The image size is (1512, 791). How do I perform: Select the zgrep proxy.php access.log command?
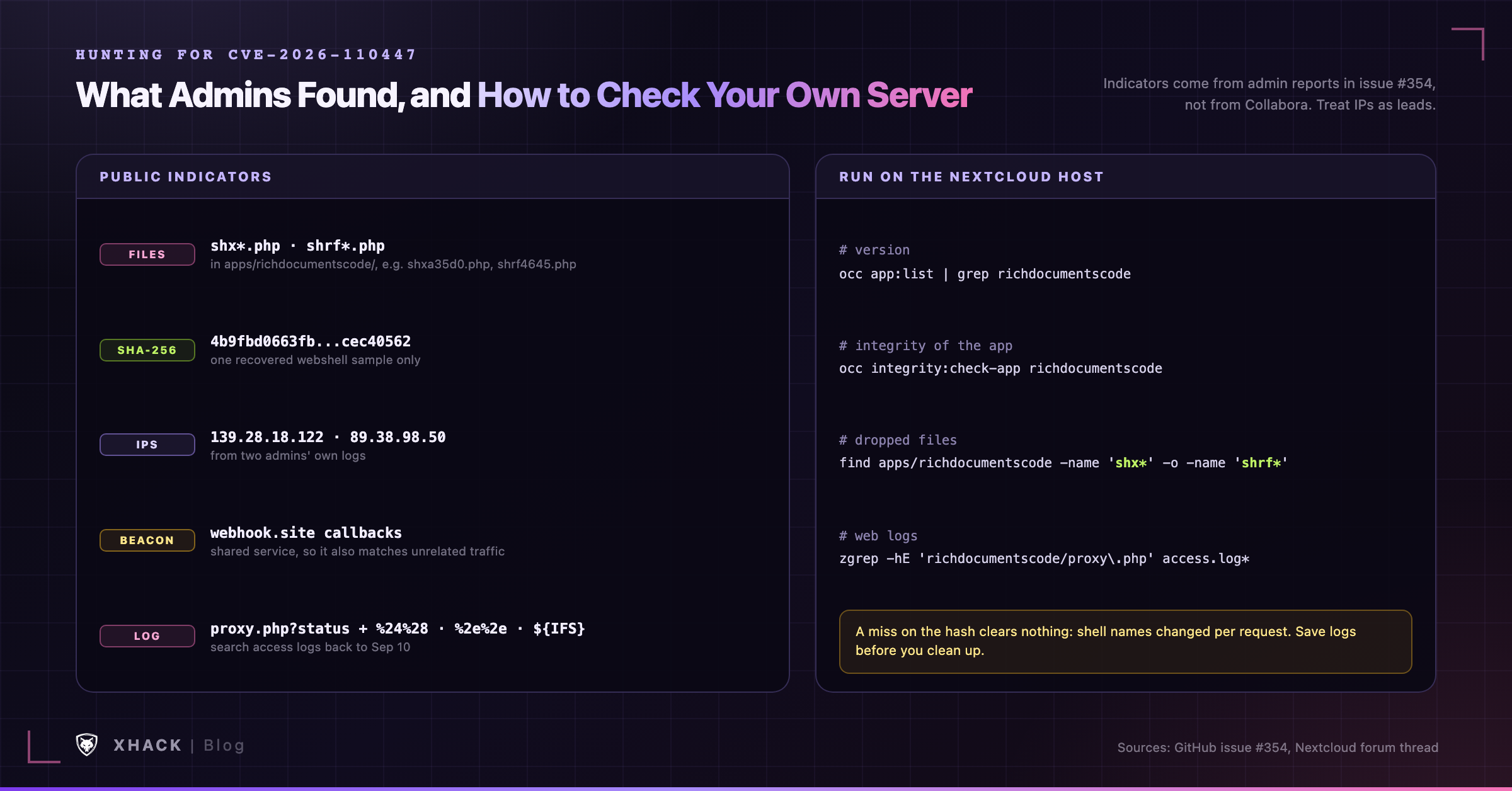click(x=1045, y=559)
